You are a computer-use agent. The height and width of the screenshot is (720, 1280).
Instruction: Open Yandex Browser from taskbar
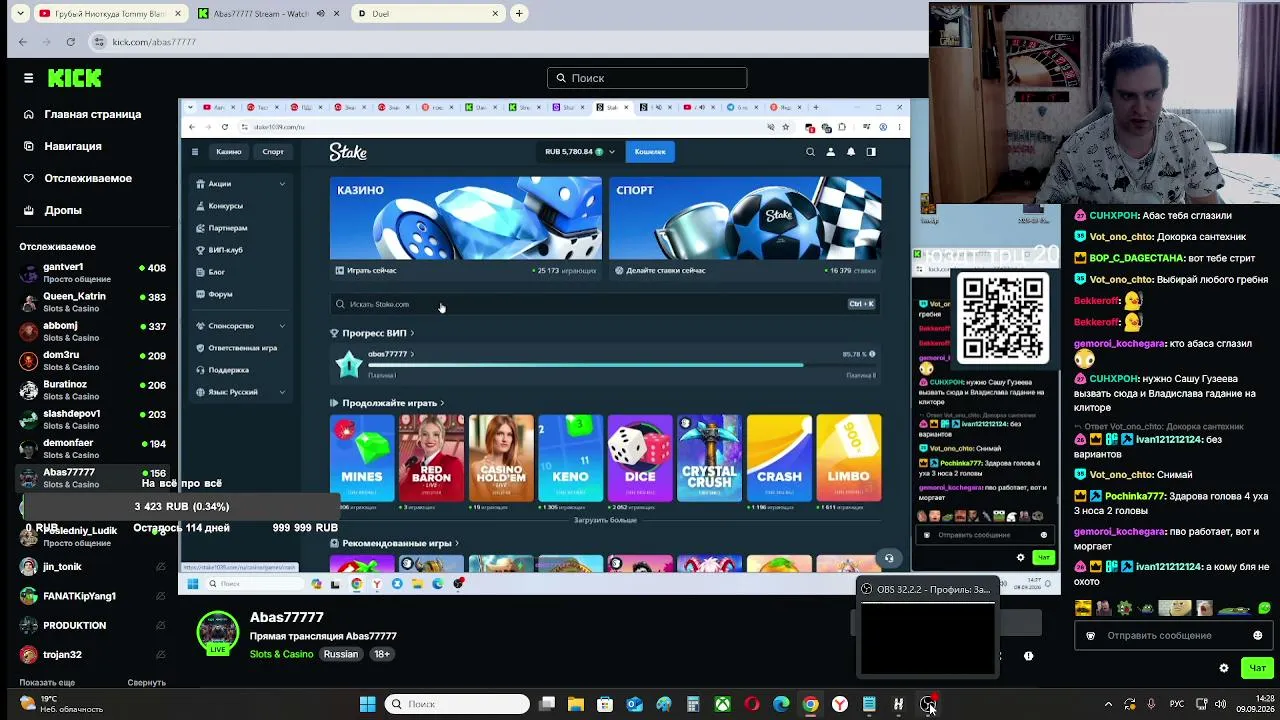pos(840,704)
